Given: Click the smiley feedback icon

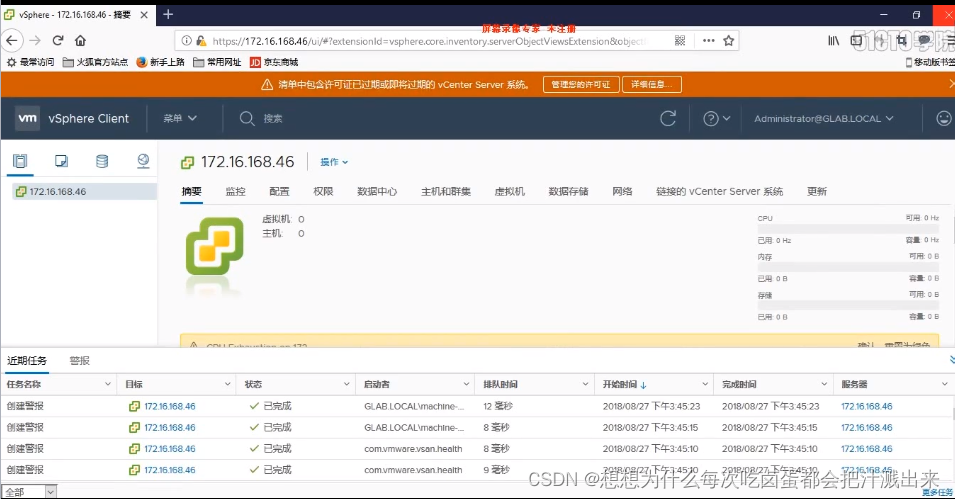Looking at the screenshot, I should coord(943,118).
